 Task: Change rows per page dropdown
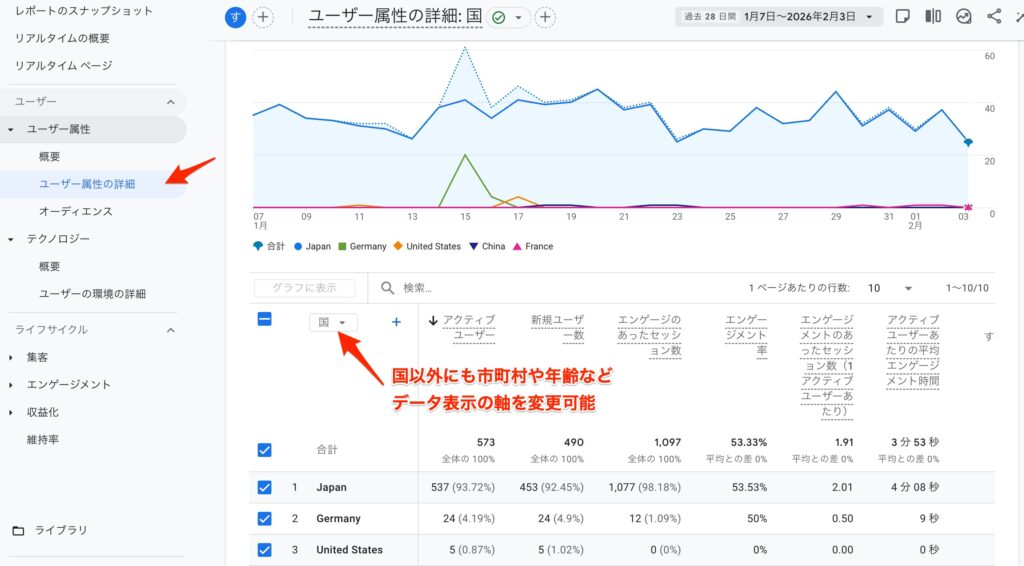pos(890,288)
